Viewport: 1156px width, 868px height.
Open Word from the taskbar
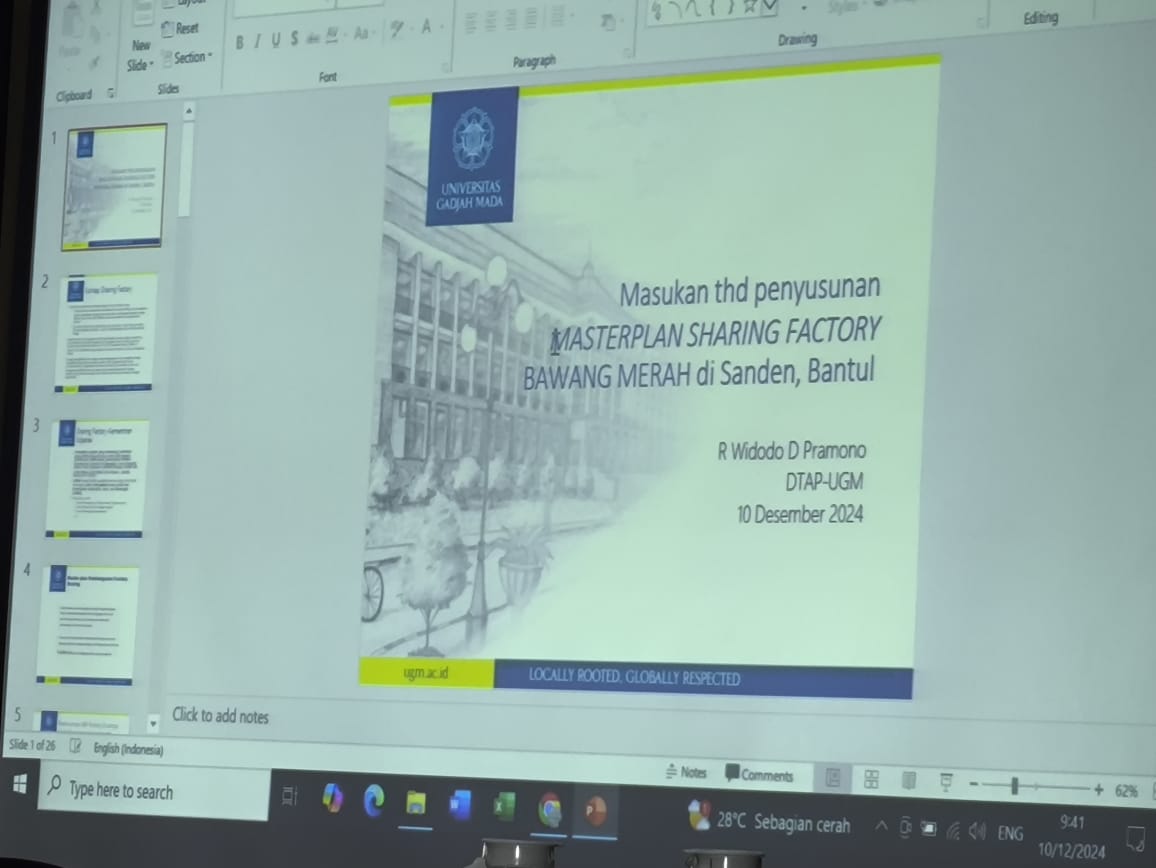tap(460, 805)
